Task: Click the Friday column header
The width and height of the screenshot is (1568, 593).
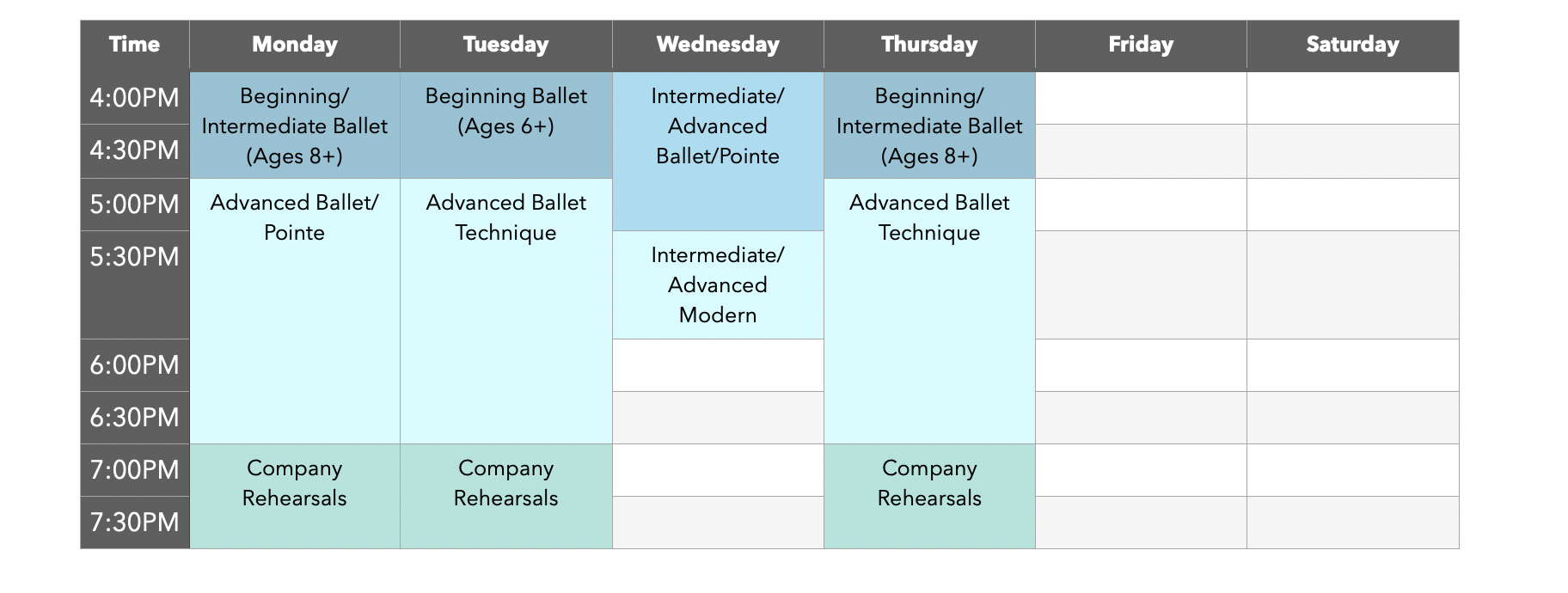Action: (1141, 45)
